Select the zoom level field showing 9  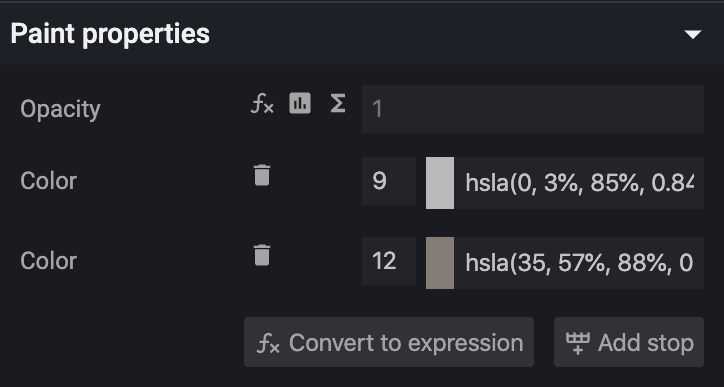(389, 181)
